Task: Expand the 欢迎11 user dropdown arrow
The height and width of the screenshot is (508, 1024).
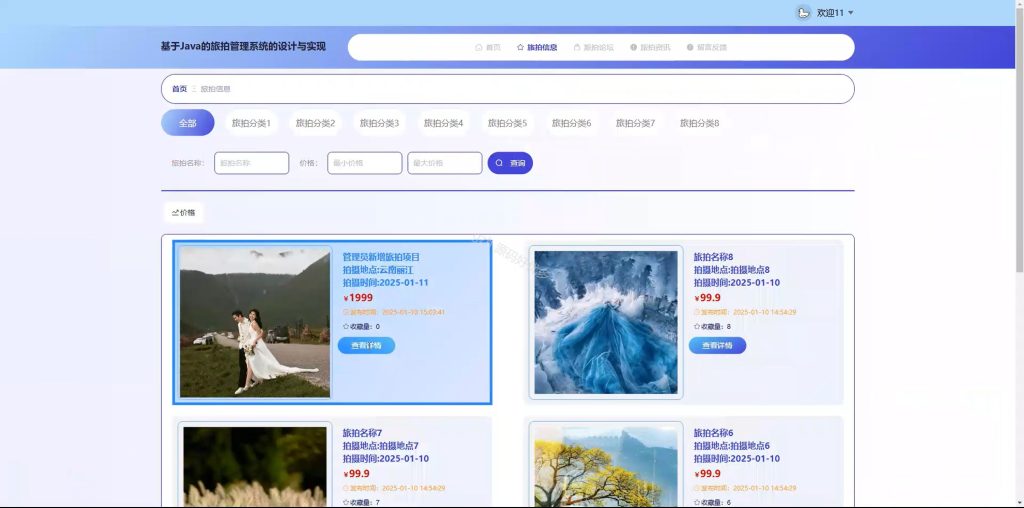Action: tap(850, 13)
